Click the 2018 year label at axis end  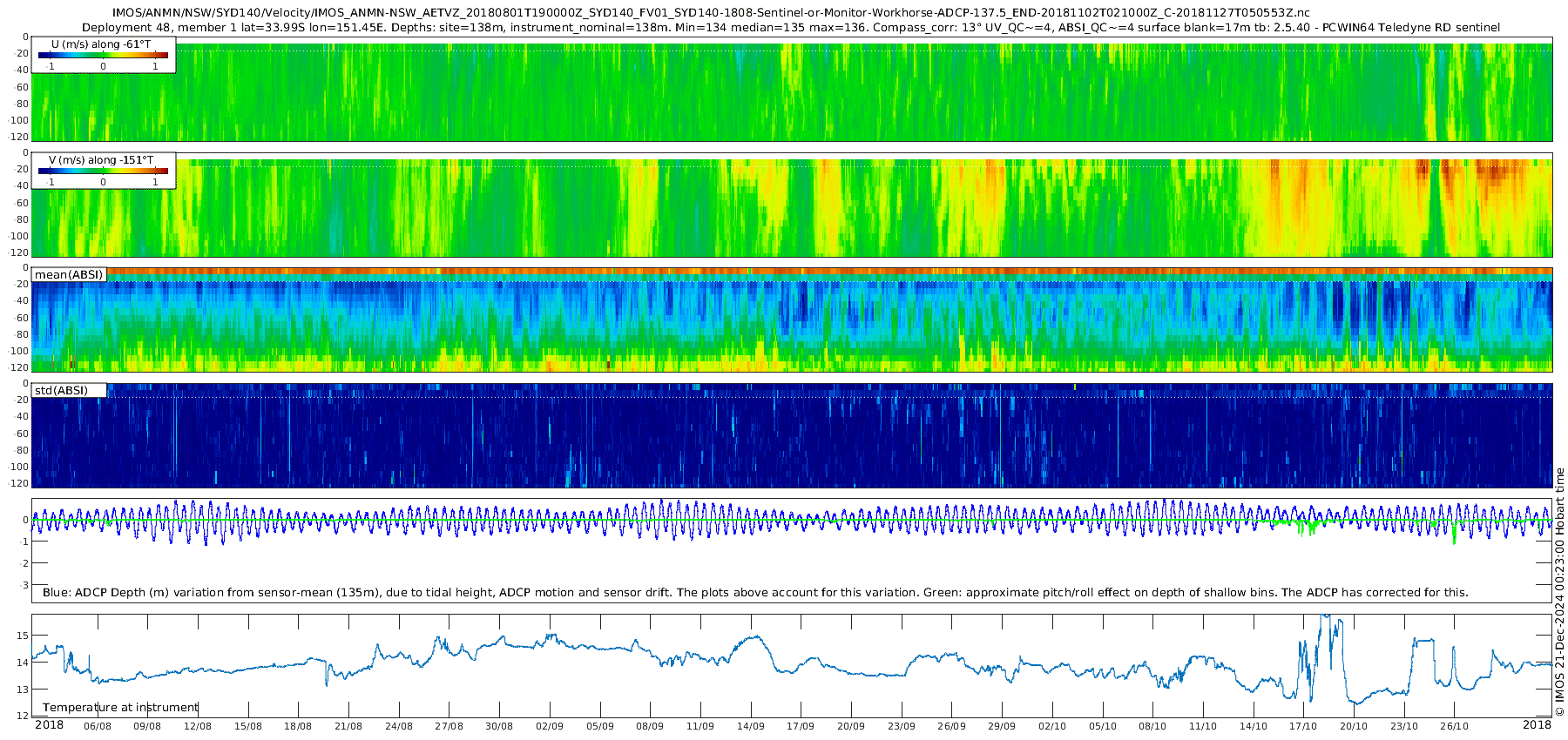pyautogui.click(x=1537, y=725)
